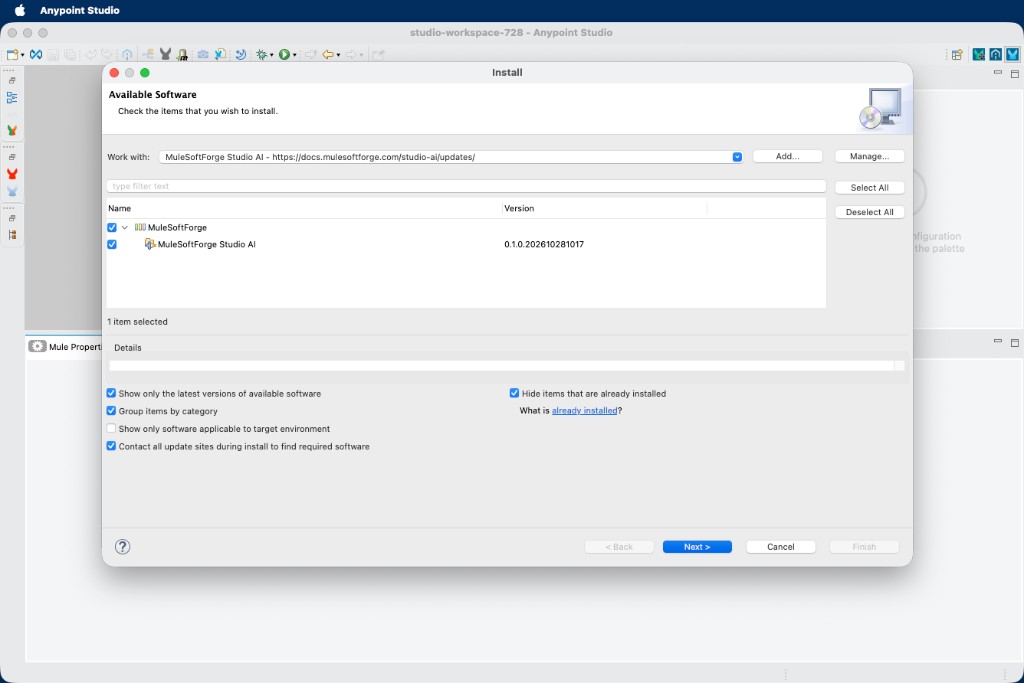This screenshot has width=1024, height=683.
Task: Enable Show only software applicable to target environment
Action: (x=111, y=428)
